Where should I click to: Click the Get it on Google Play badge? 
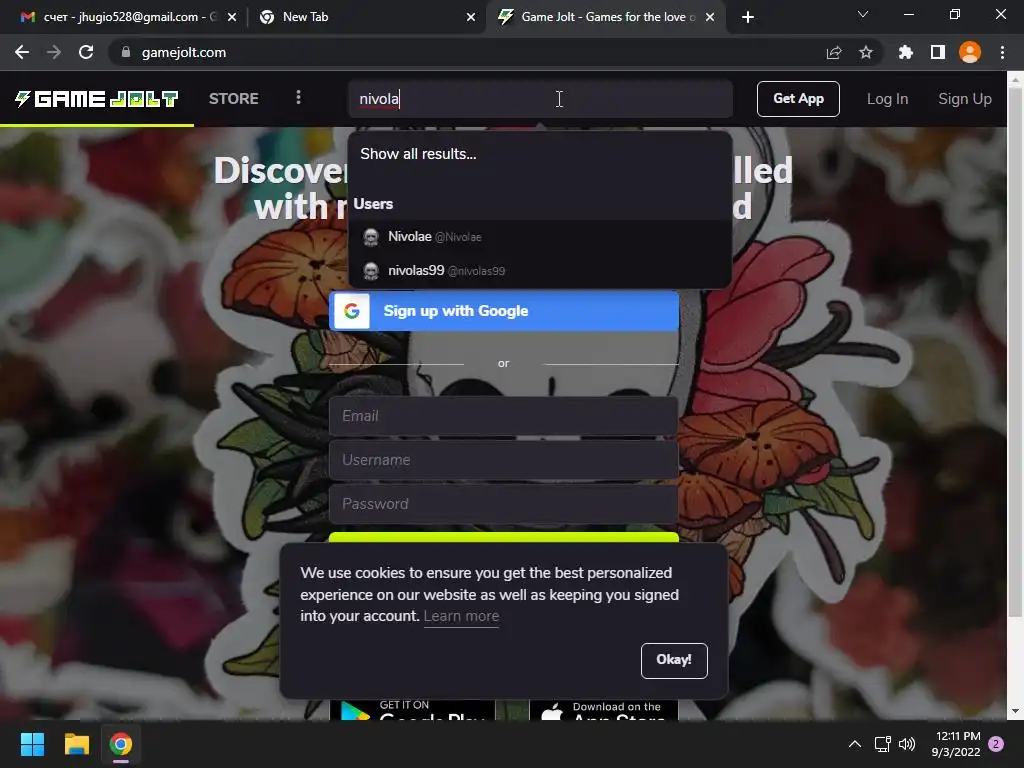click(x=412, y=709)
